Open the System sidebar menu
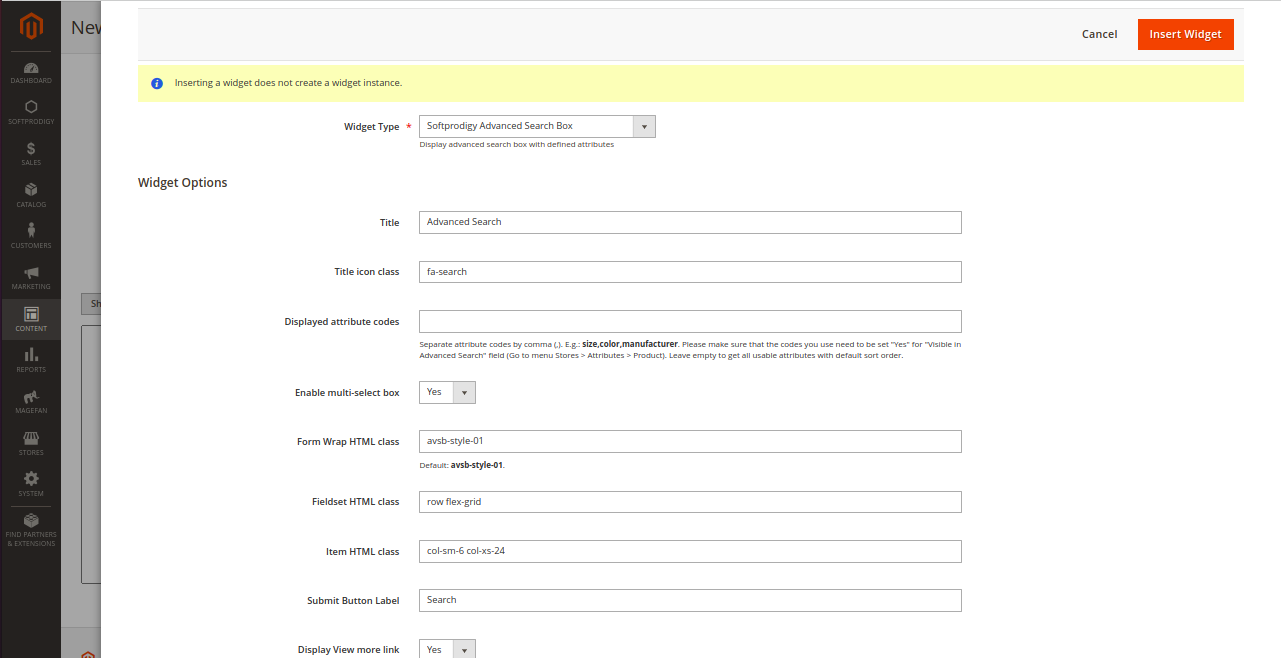 pos(31,484)
